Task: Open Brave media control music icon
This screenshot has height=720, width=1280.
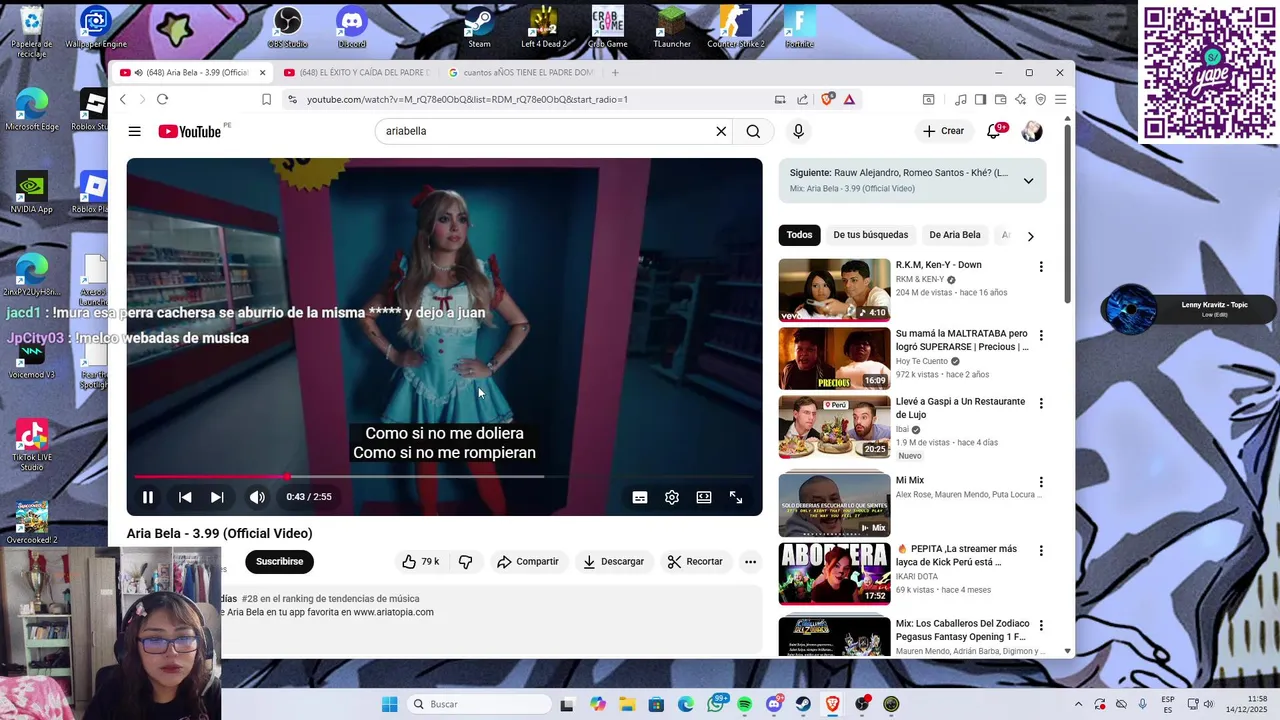Action: click(x=961, y=99)
